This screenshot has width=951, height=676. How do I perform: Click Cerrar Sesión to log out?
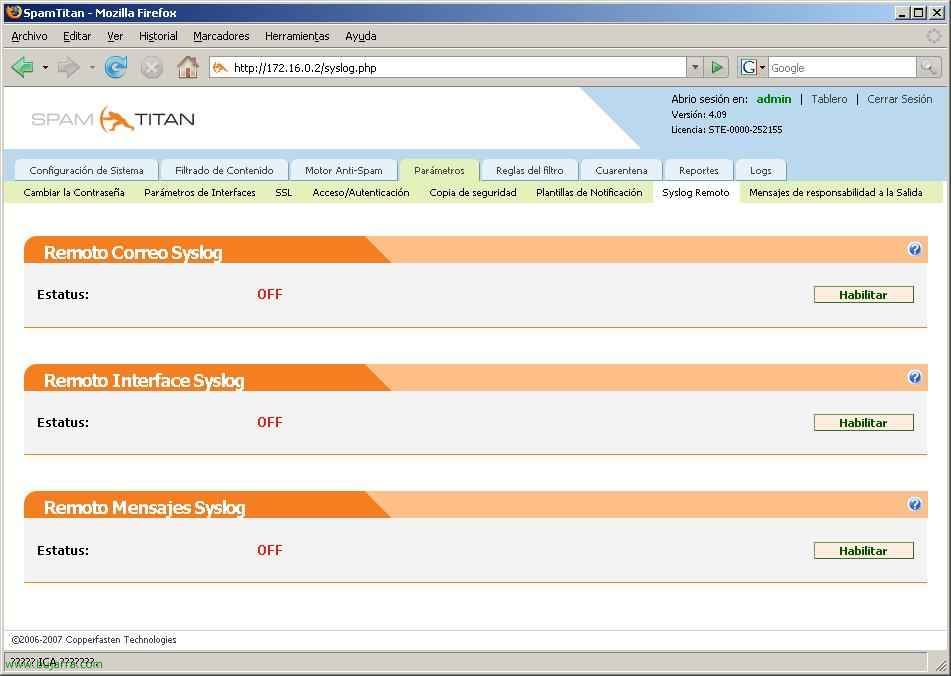(899, 99)
